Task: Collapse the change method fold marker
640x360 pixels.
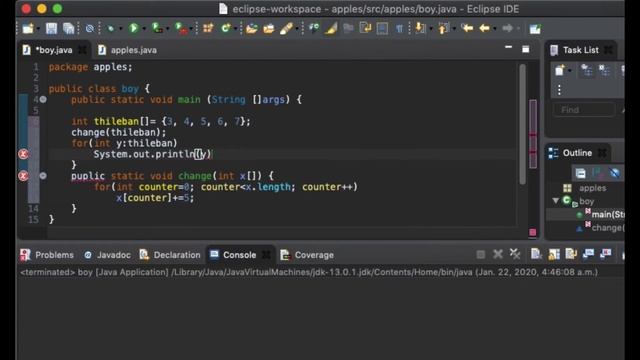Action: tap(43, 176)
